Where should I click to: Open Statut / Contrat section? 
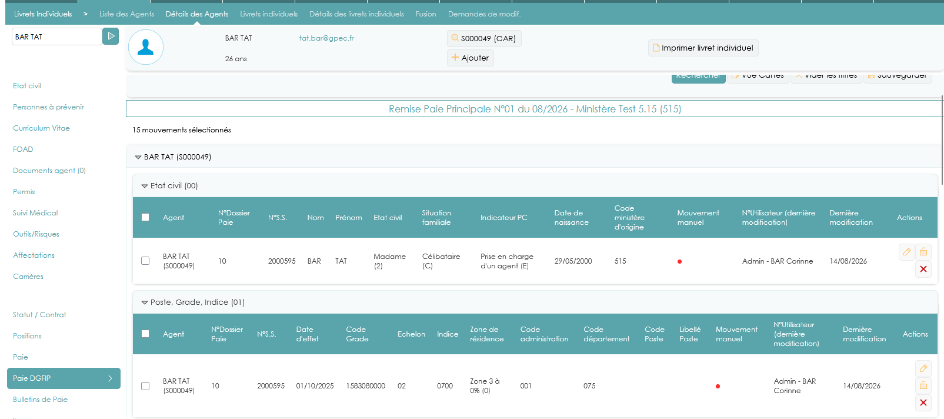point(39,314)
